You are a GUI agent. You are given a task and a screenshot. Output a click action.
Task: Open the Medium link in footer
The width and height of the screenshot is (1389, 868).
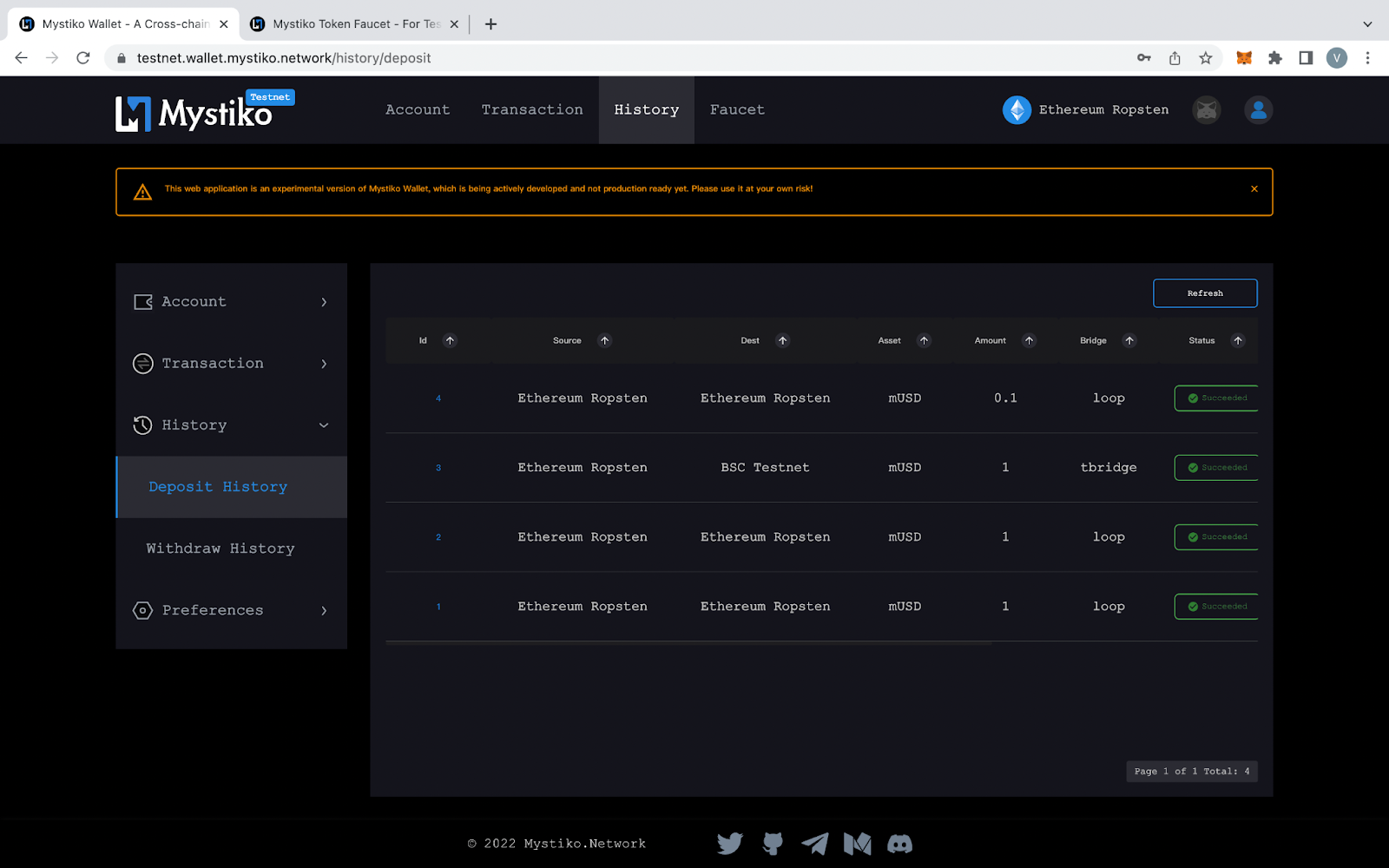(858, 844)
